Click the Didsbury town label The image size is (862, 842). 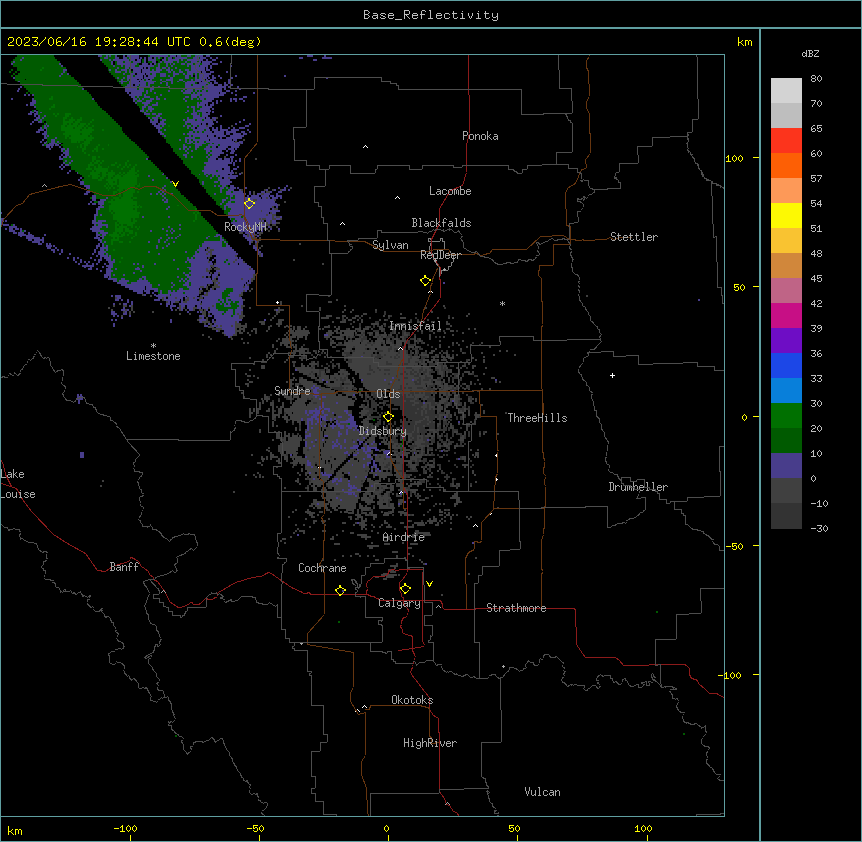pos(383,431)
